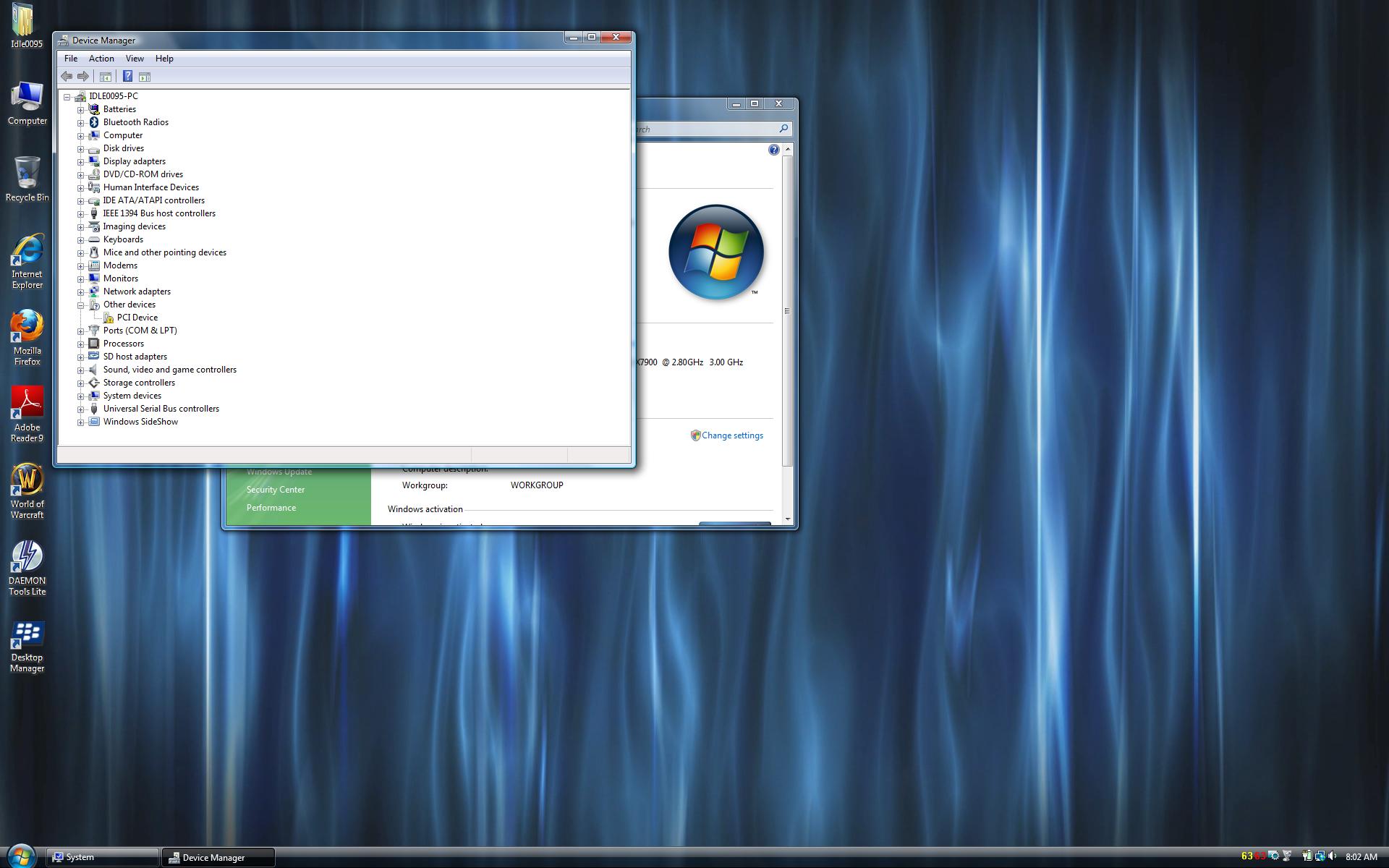This screenshot has height=868, width=1389.
Task: Expand the Monitors node
Action: click(x=81, y=278)
